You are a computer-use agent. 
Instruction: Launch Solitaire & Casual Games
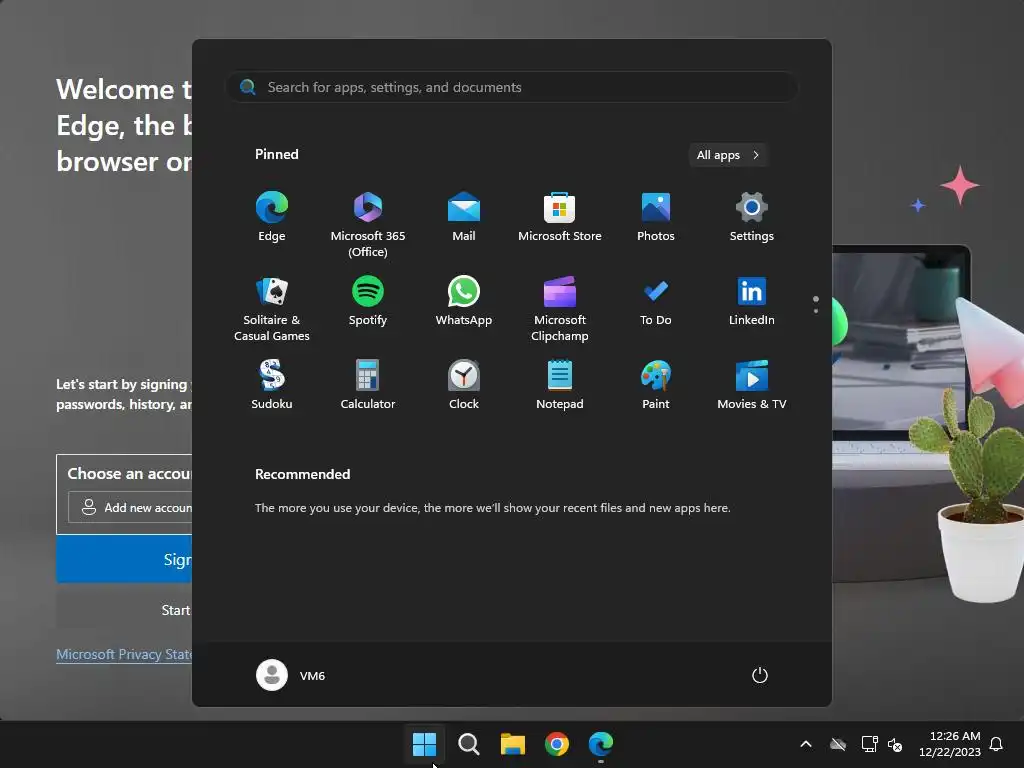[x=272, y=308]
